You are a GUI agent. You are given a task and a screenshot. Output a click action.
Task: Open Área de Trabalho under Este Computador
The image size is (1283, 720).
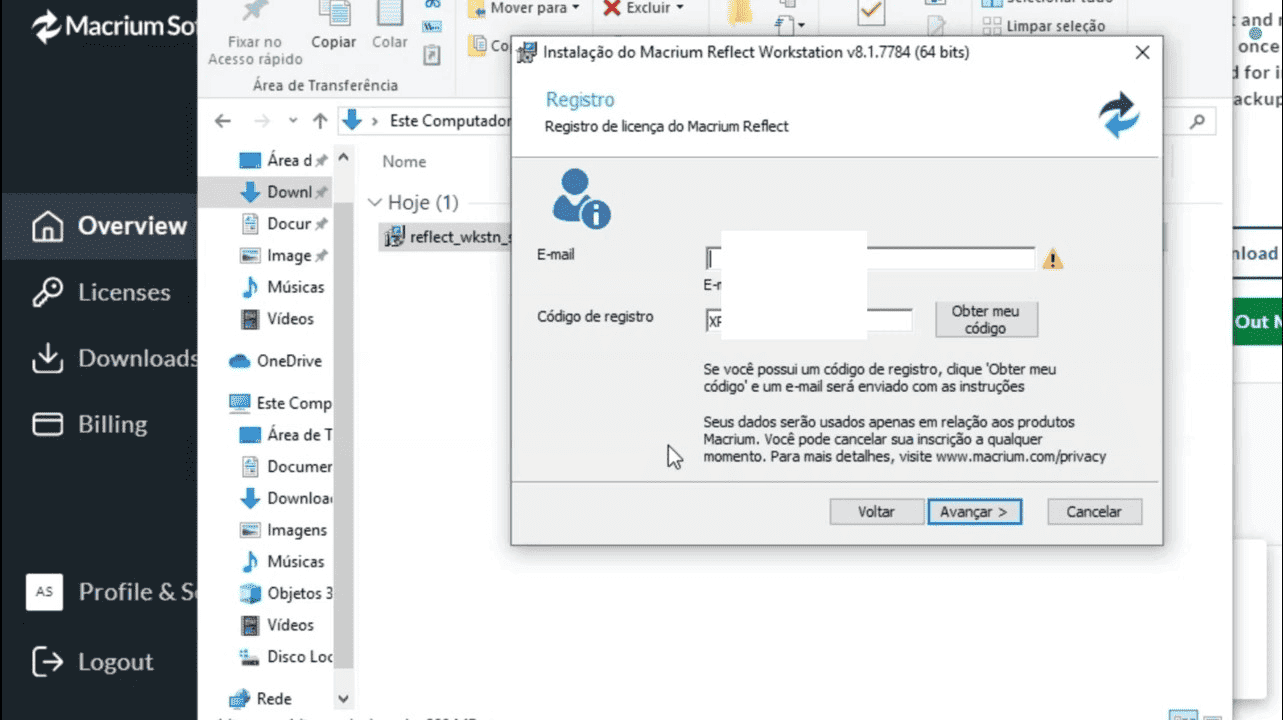tap(286, 435)
